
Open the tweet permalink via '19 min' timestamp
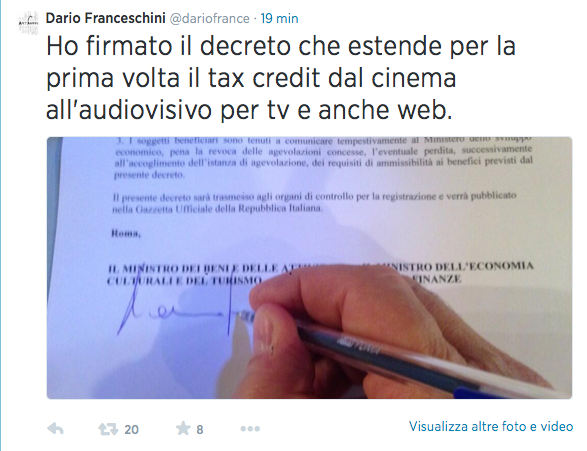coord(279,18)
